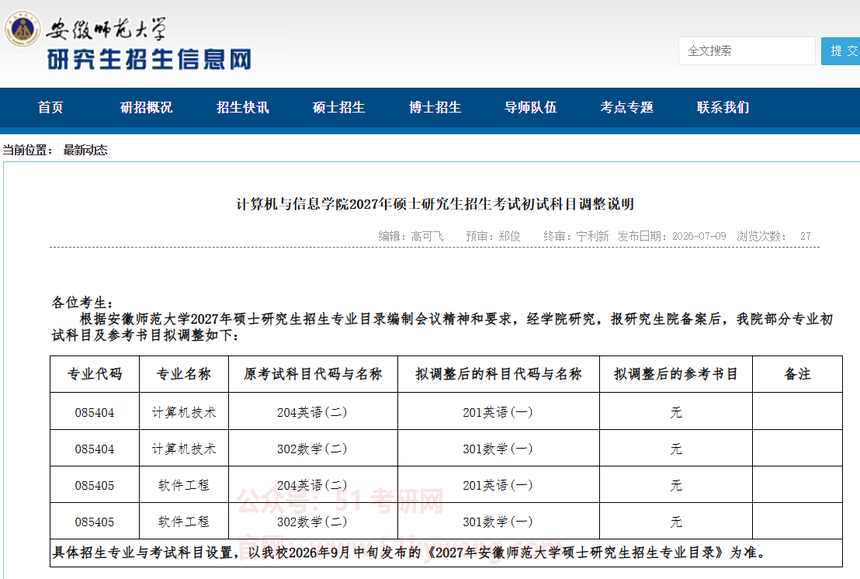Click the 研究生招生信息网 site title
Screen dimensions: 860x579
point(149,59)
